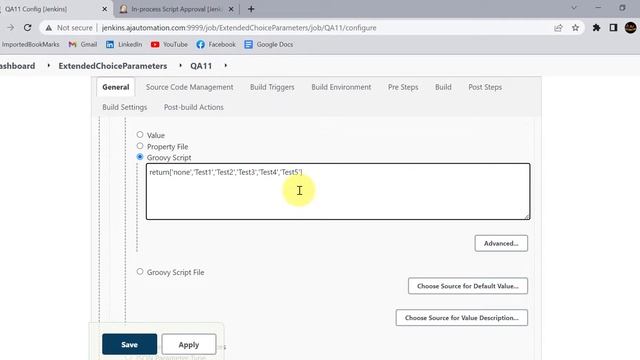Grab the Groovy textarea corner handle
Image resolution: width=640 pixels, height=360 pixels.
point(527,216)
